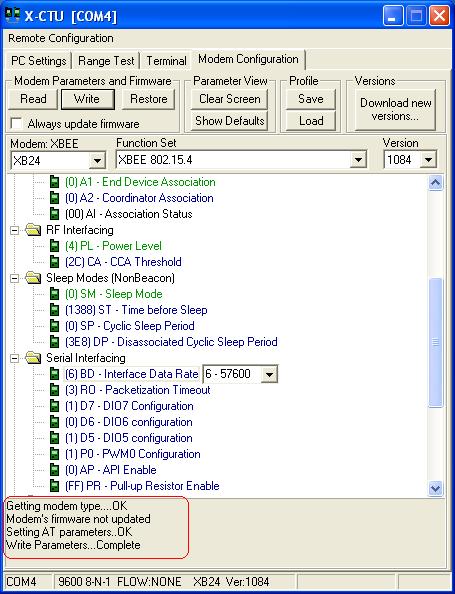Click the AP API Enable icon
Screen dimensions: 455x594
[55, 470]
